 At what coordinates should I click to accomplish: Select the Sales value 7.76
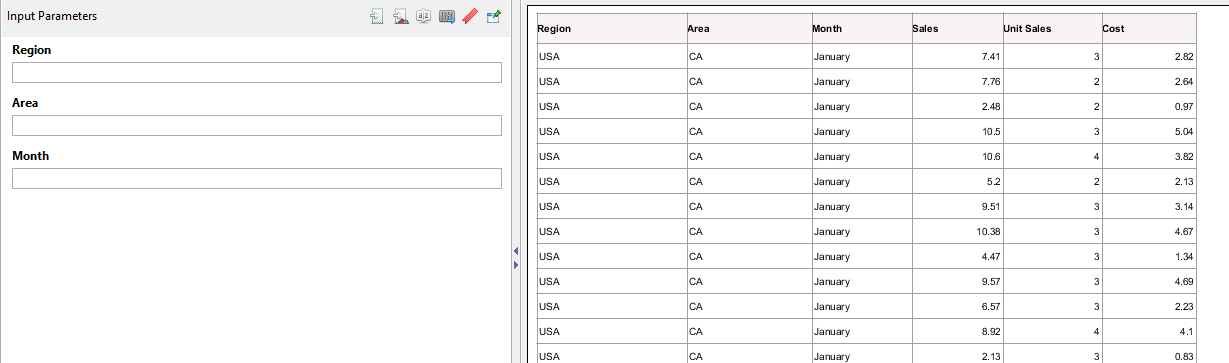tap(992, 81)
